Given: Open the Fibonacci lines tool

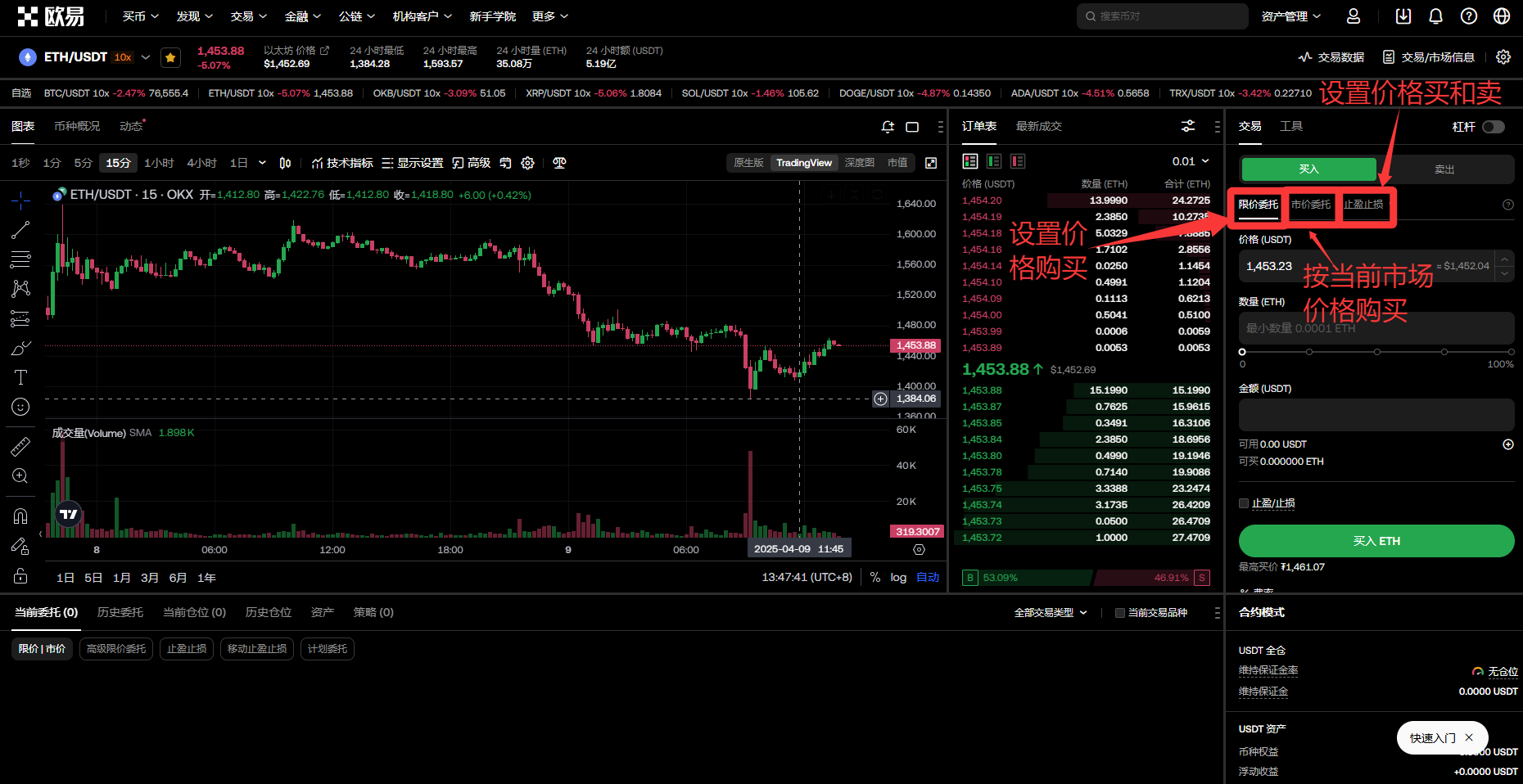Looking at the screenshot, I should coord(21,259).
